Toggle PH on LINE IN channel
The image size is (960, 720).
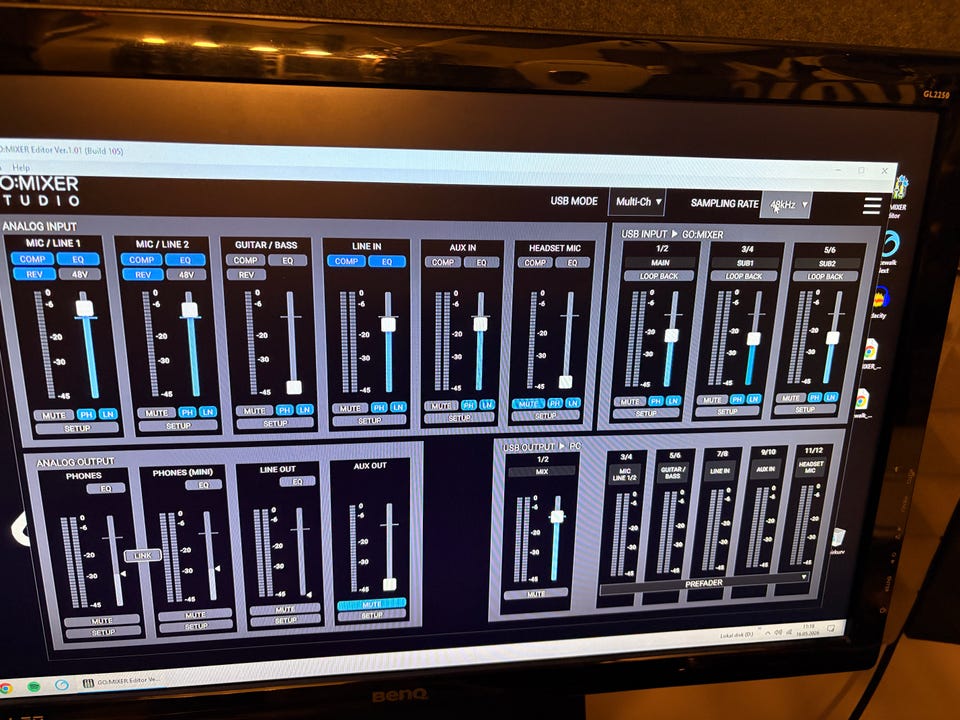pyautogui.click(x=379, y=407)
